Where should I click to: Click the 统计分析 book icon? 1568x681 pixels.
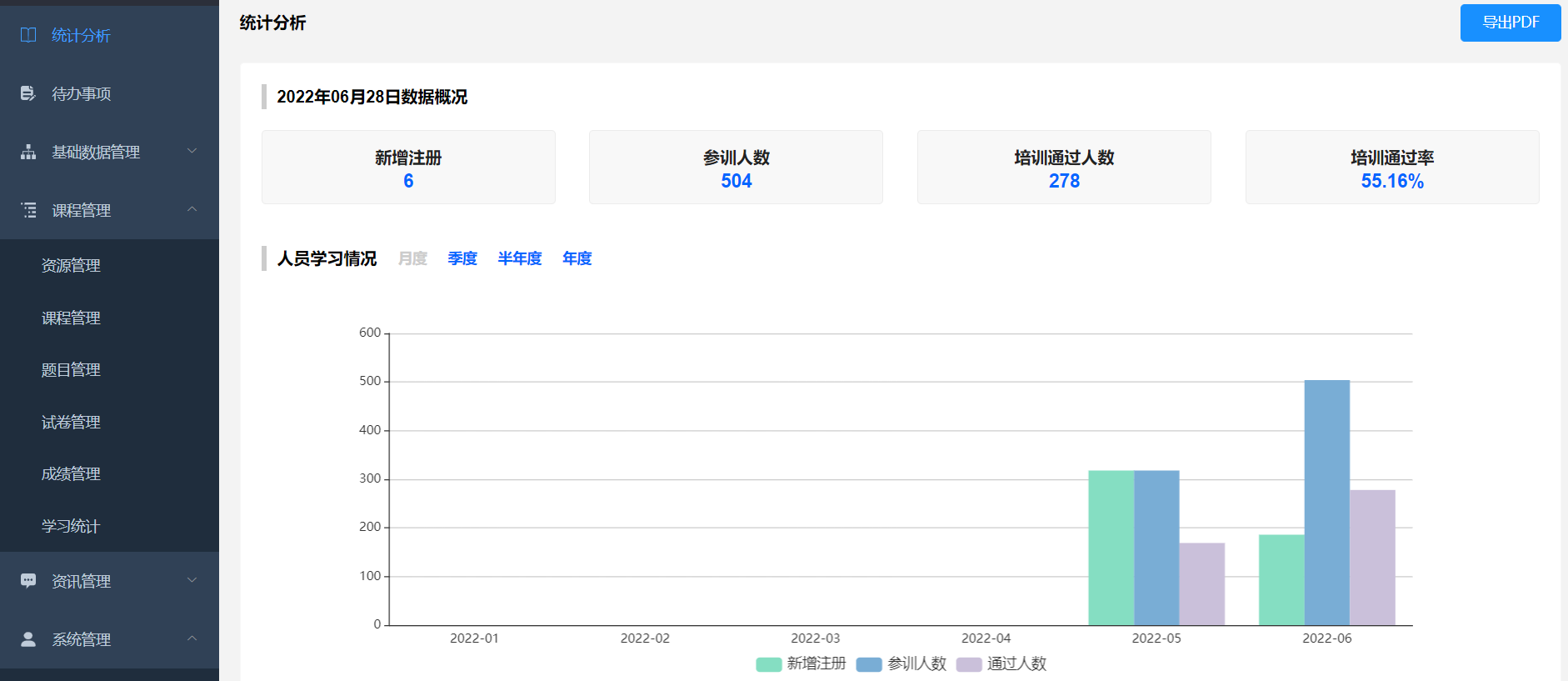tap(28, 35)
